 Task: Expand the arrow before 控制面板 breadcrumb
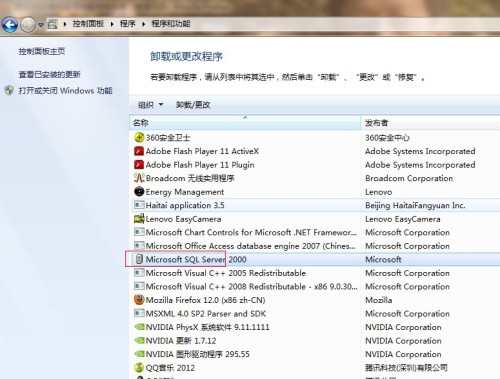(65, 24)
